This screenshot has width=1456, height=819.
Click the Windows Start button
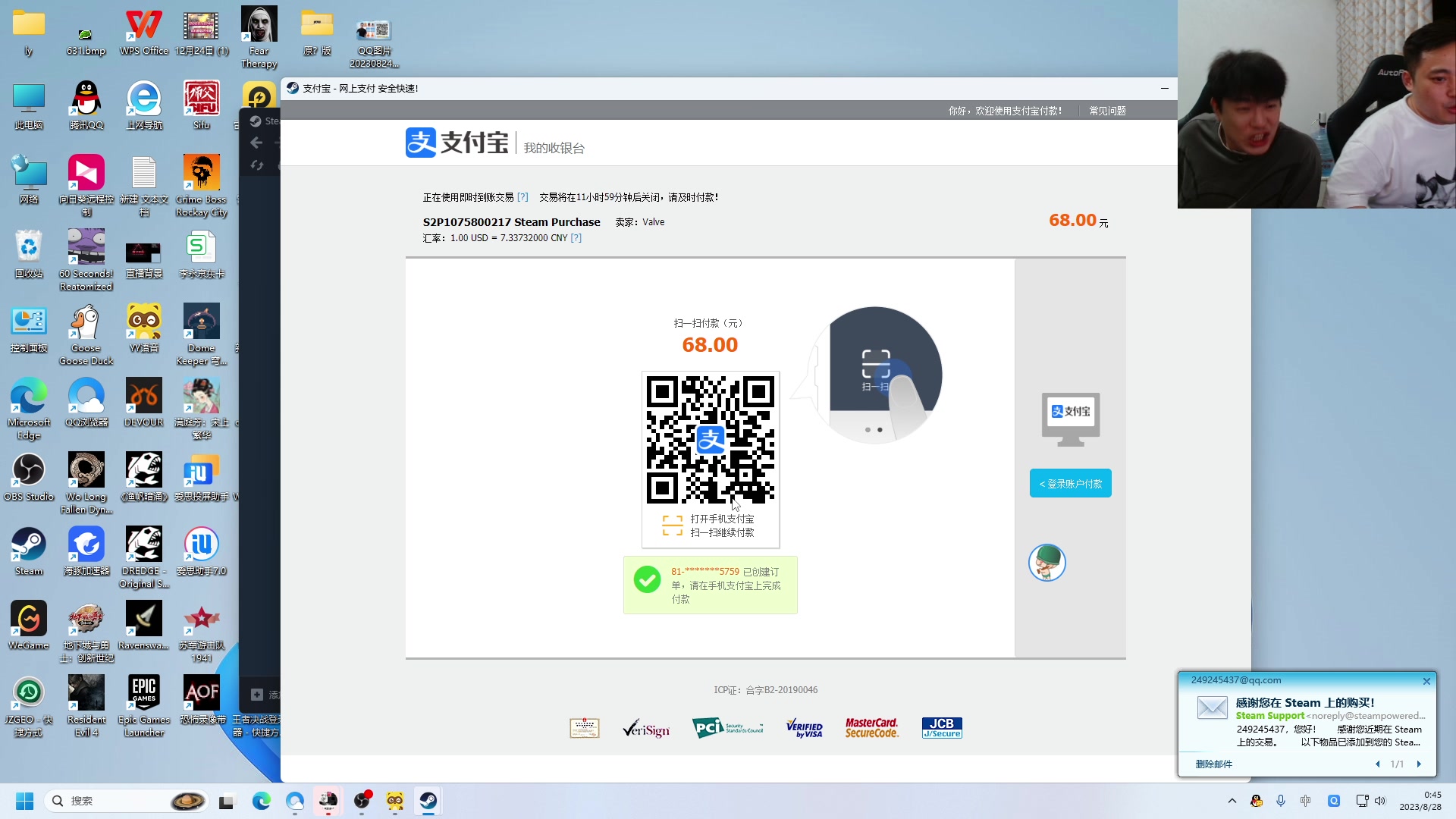[x=24, y=801]
